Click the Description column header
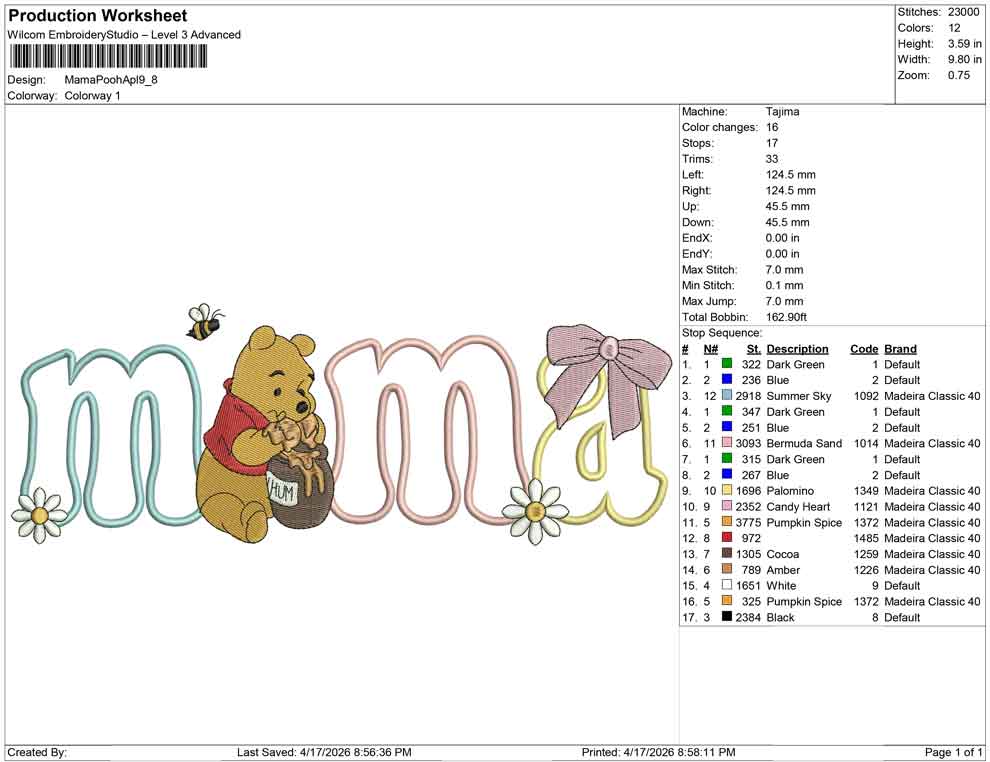Screen dimensions: 990x762 (798, 349)
